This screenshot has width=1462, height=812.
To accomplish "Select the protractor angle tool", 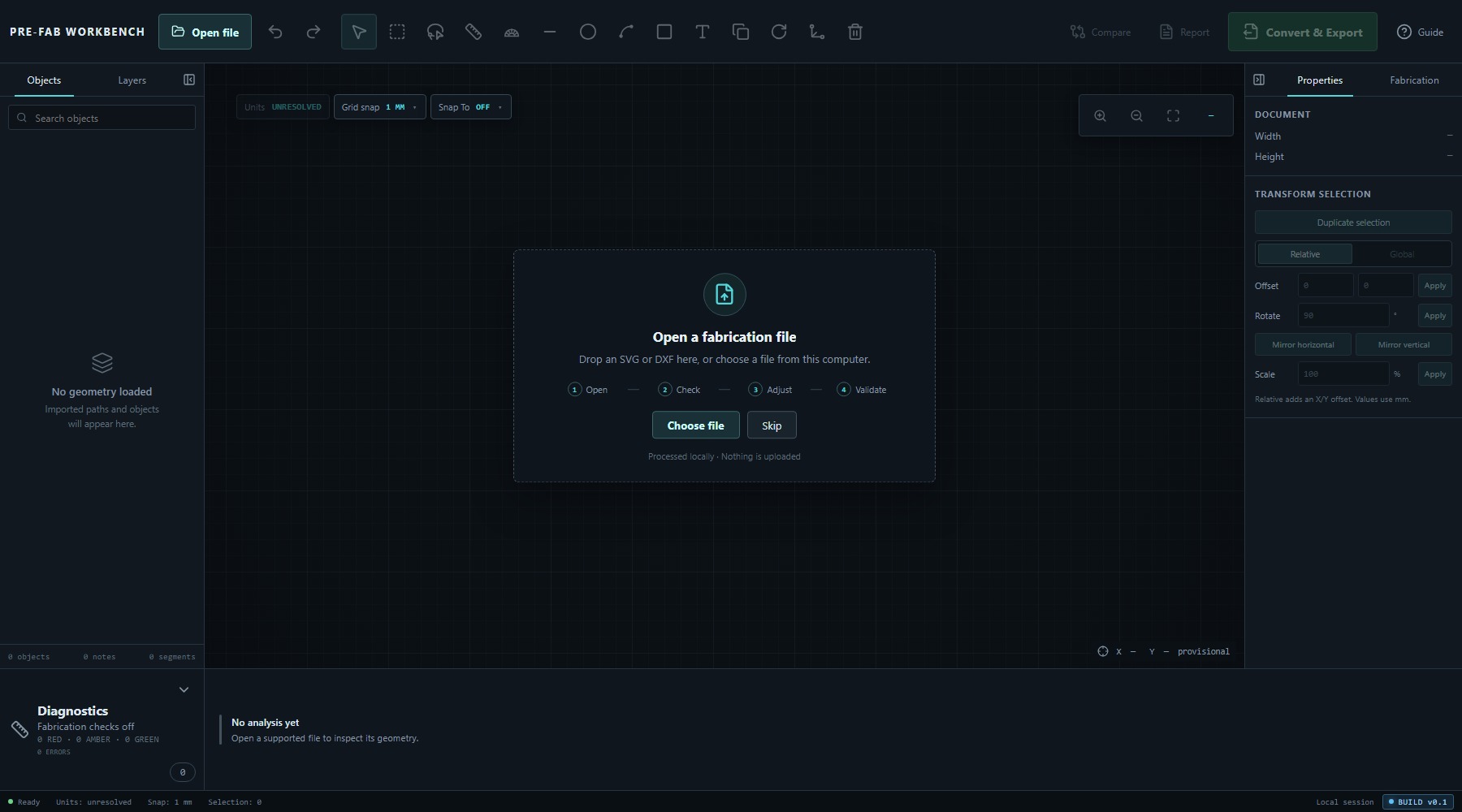I will (512, 32).
